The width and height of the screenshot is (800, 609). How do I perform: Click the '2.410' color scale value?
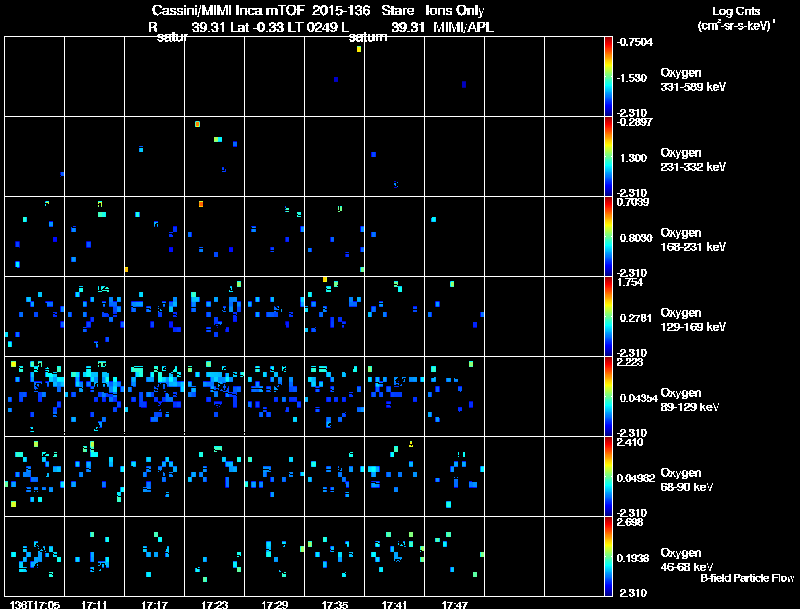pyautogui.click(x=630, y=442)
